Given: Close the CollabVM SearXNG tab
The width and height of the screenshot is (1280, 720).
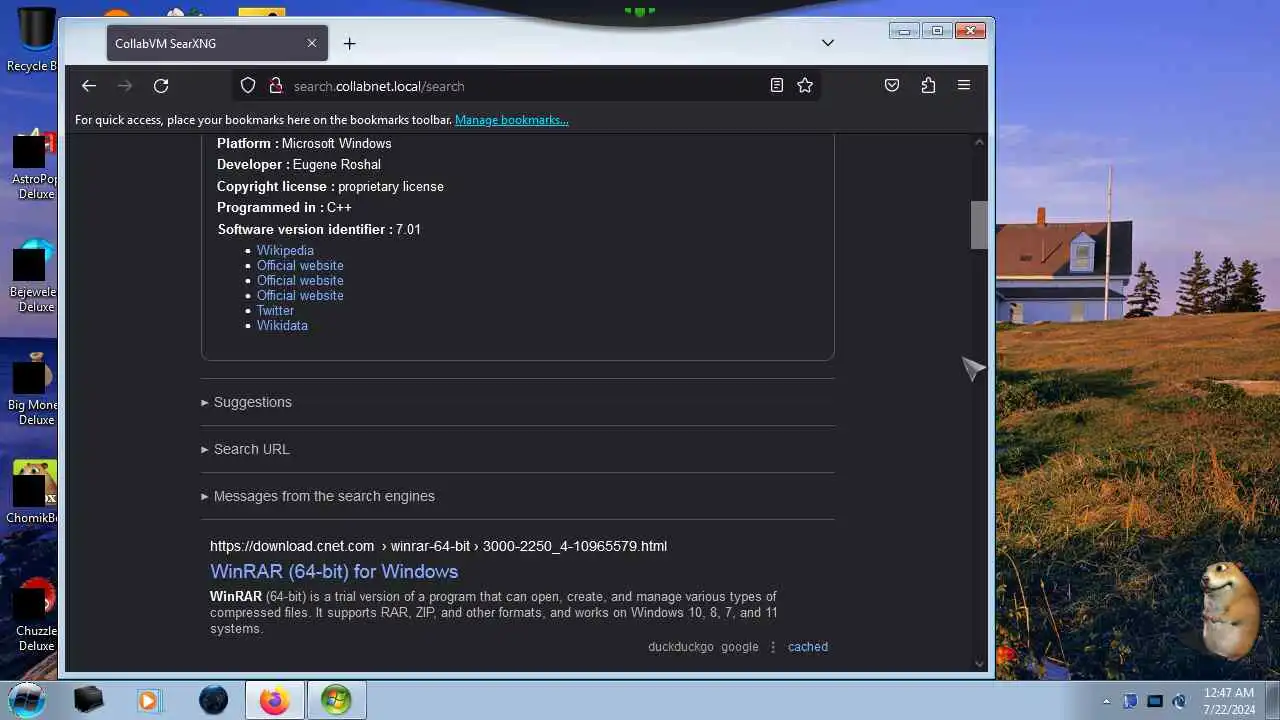Looking at the screenshot, I should tap(311, 44).
